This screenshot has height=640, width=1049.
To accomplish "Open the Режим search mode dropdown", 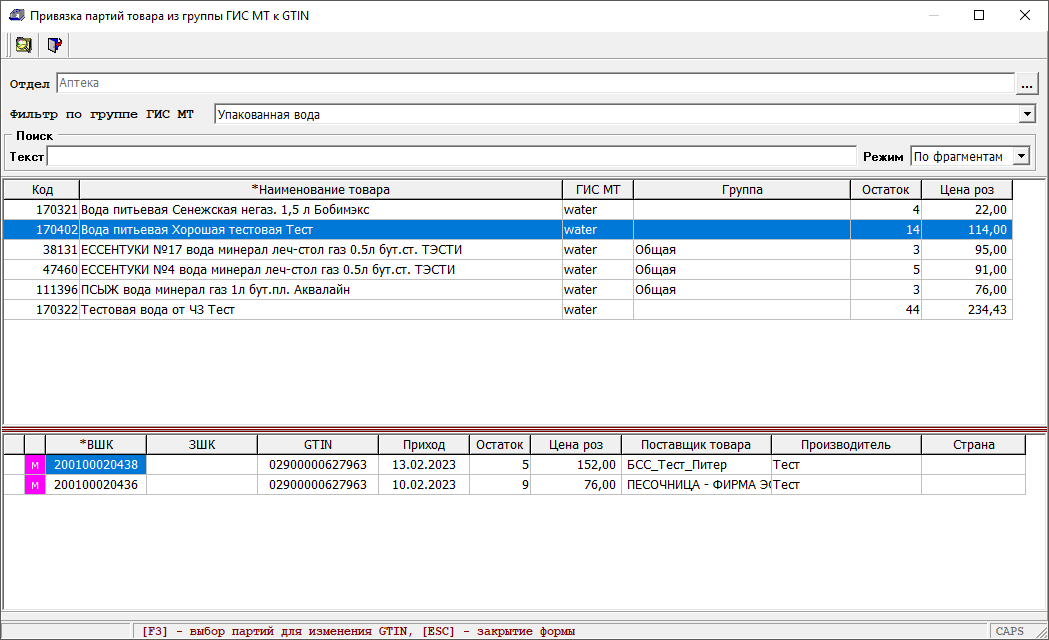I will 1020,157.
